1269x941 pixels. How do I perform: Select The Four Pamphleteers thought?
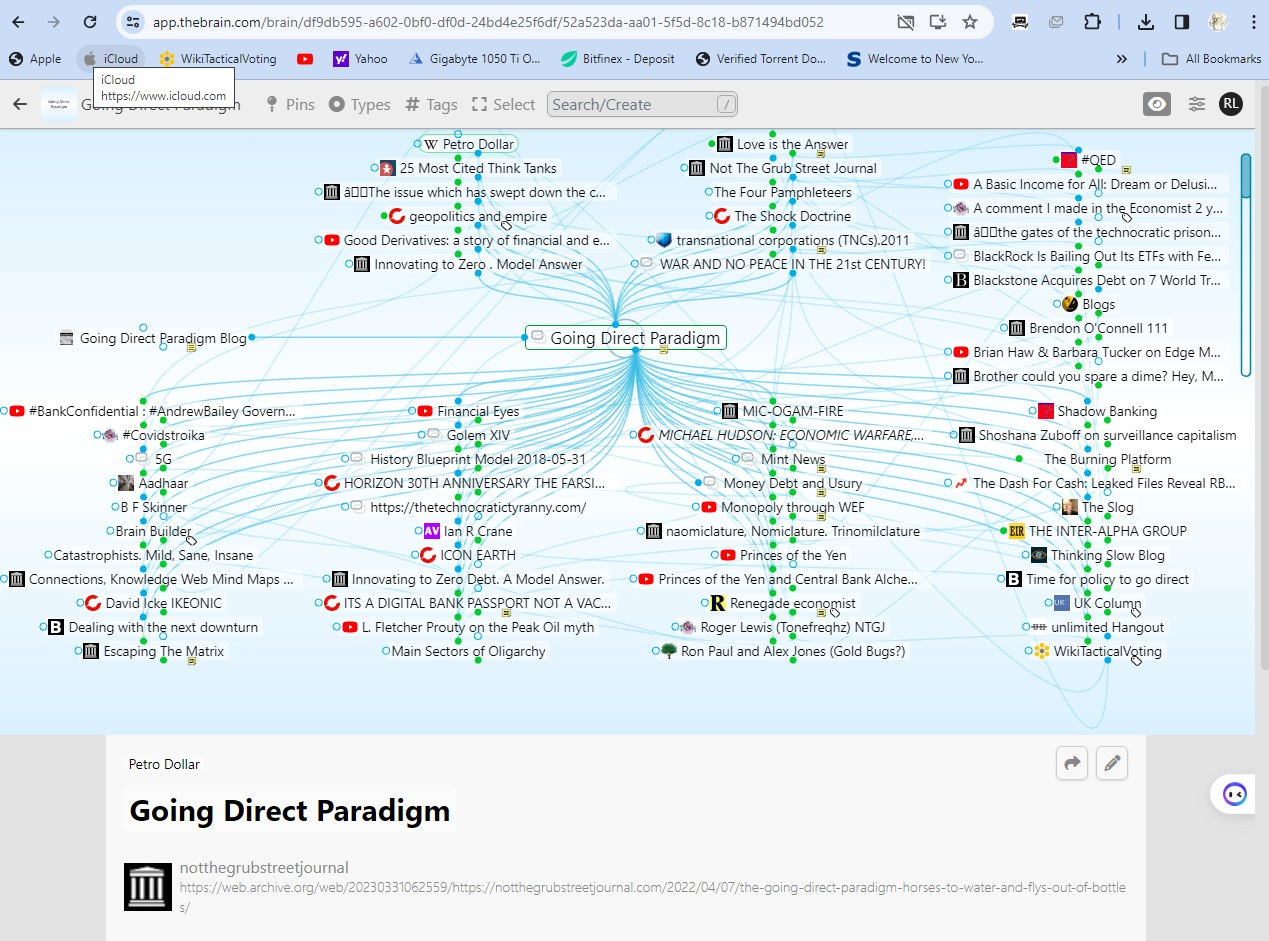tap(783, 192)
